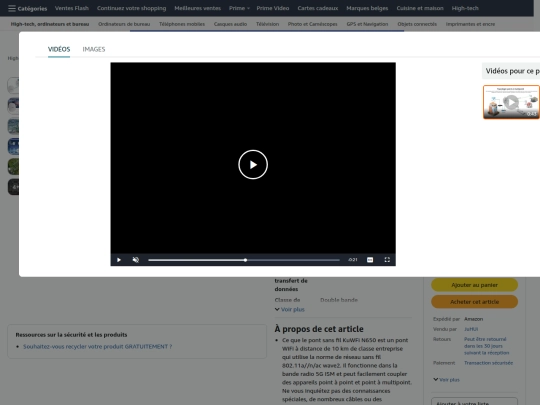Open Prime Video link
540x405 pixels.
point(273,8)
